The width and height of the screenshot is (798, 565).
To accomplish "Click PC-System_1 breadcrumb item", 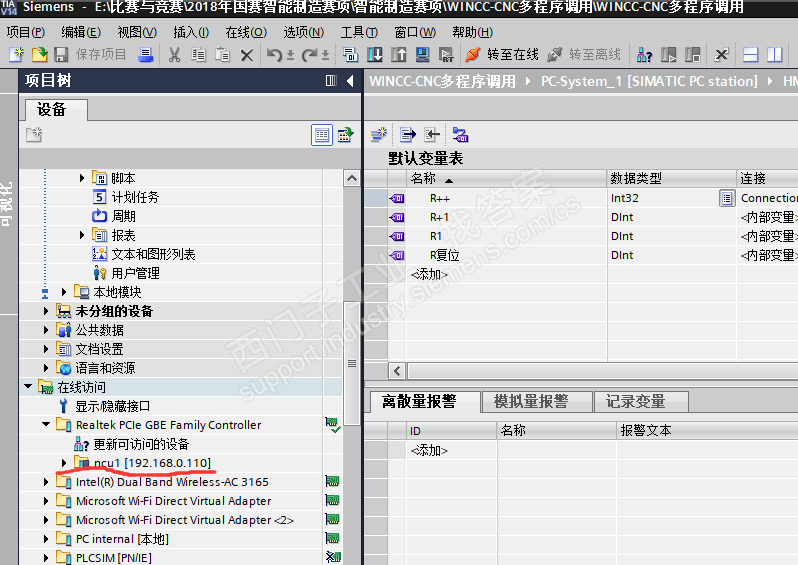I will coord(649,81).
